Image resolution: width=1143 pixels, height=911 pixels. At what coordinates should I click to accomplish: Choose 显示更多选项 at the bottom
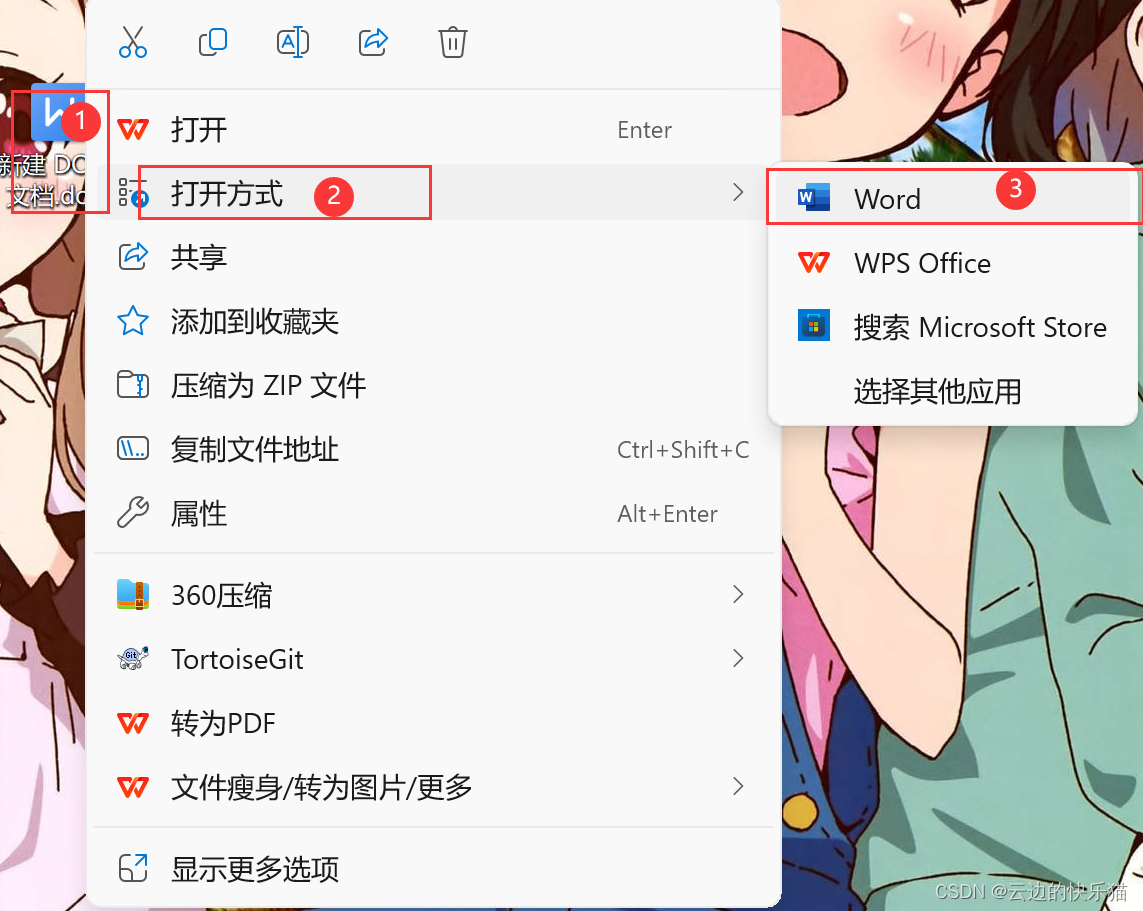click(x=434, y=869)
